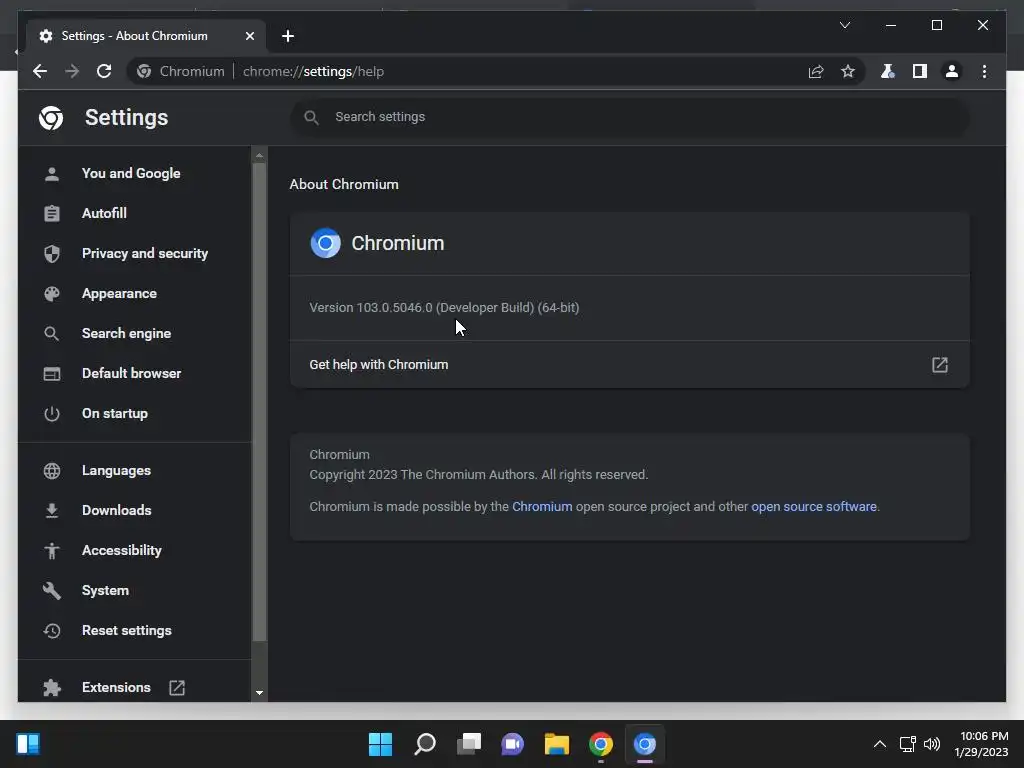The width and height of the screenshot is (1024, 768).
Task: Open You and Google settings
Action: [x=135, y=173]
